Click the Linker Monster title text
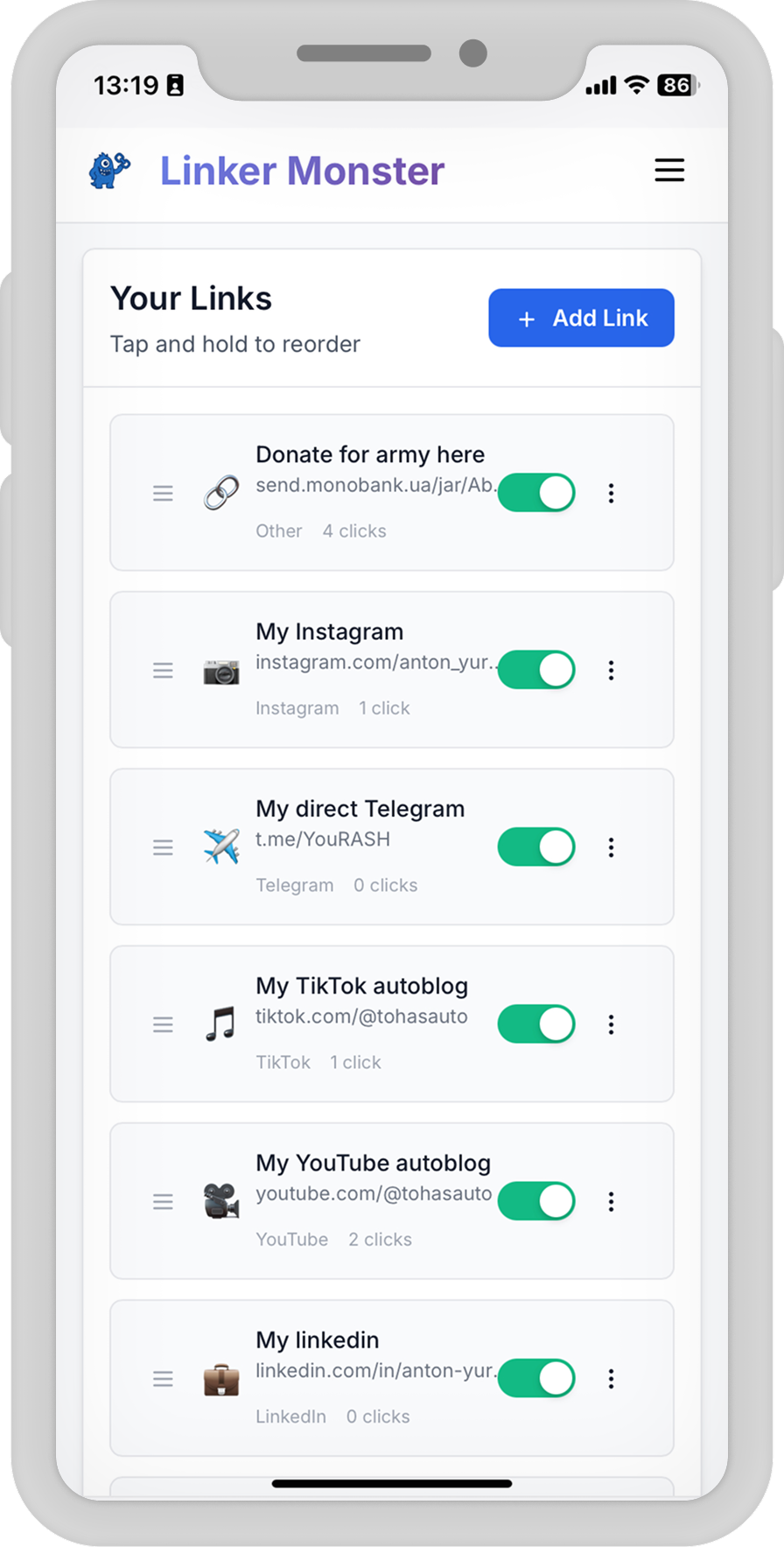 [x=302, y=171]
